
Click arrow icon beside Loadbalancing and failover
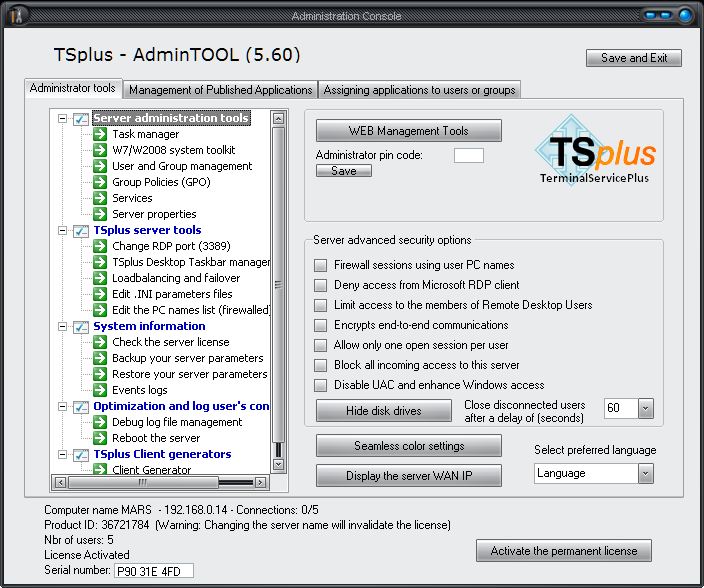click(x=100, y=278)
